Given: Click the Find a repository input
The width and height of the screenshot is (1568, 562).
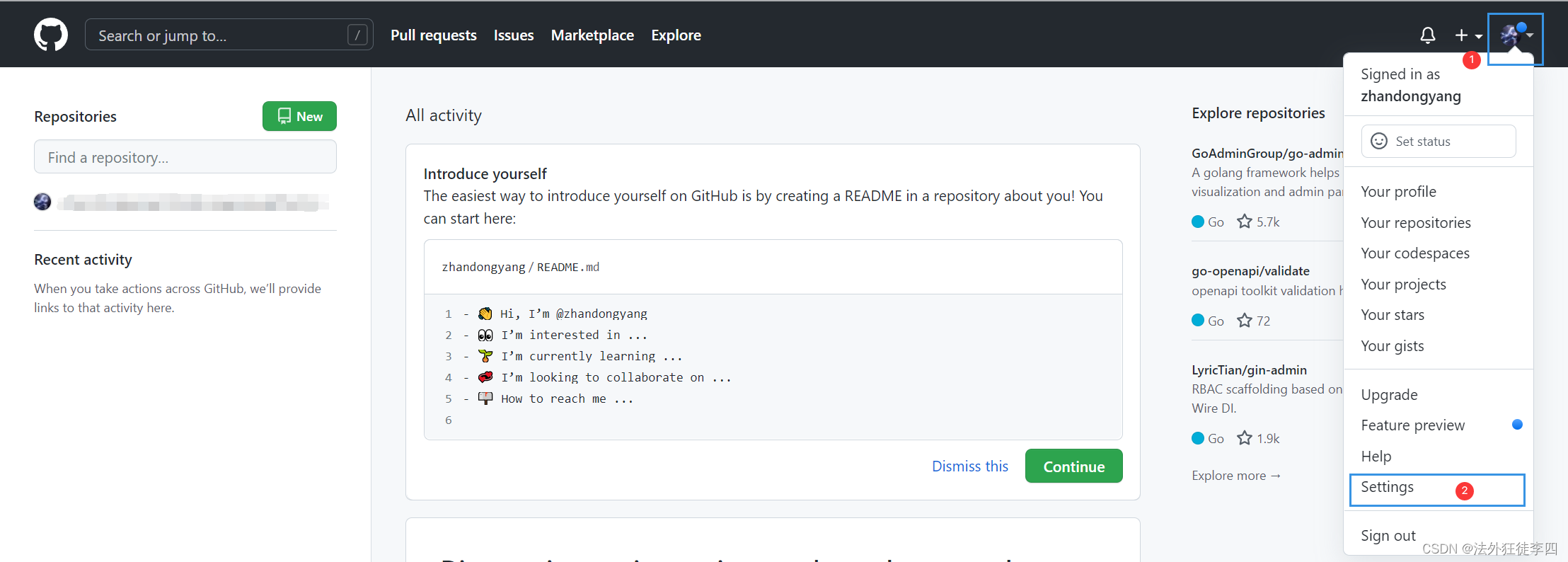Looking at the screenshot, I should click(x=185, y=156).
